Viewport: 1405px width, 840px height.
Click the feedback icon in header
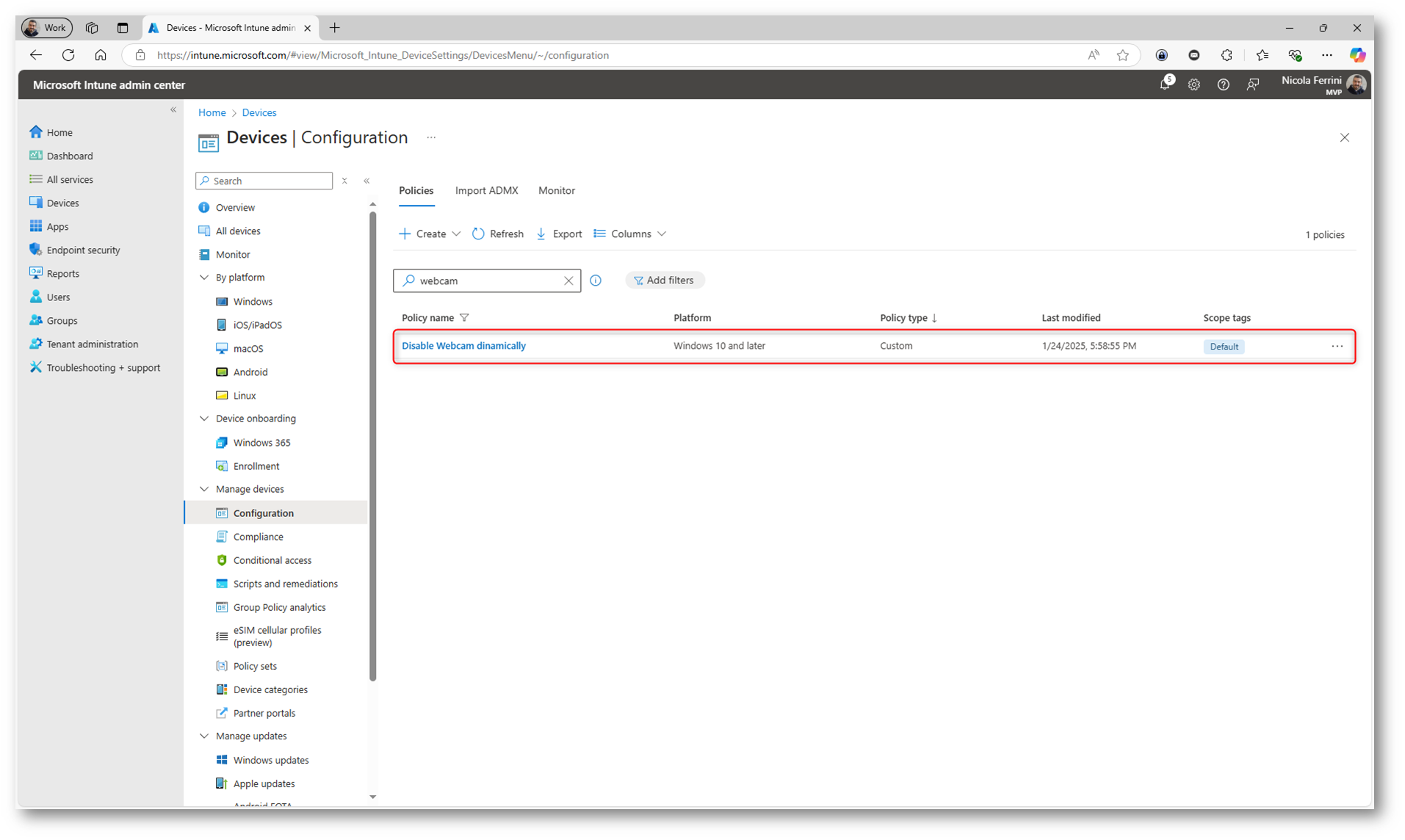(x=1252, y=85)
